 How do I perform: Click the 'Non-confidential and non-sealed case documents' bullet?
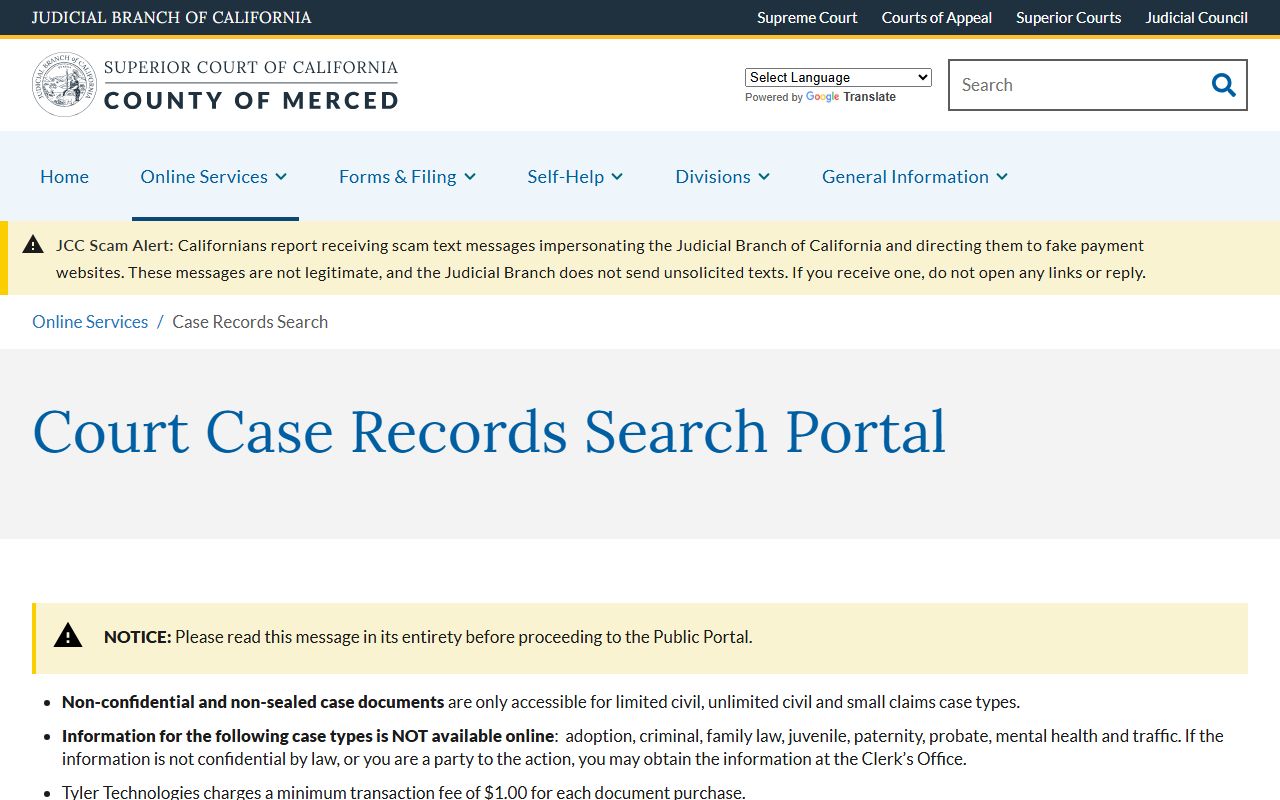point(541,702)
